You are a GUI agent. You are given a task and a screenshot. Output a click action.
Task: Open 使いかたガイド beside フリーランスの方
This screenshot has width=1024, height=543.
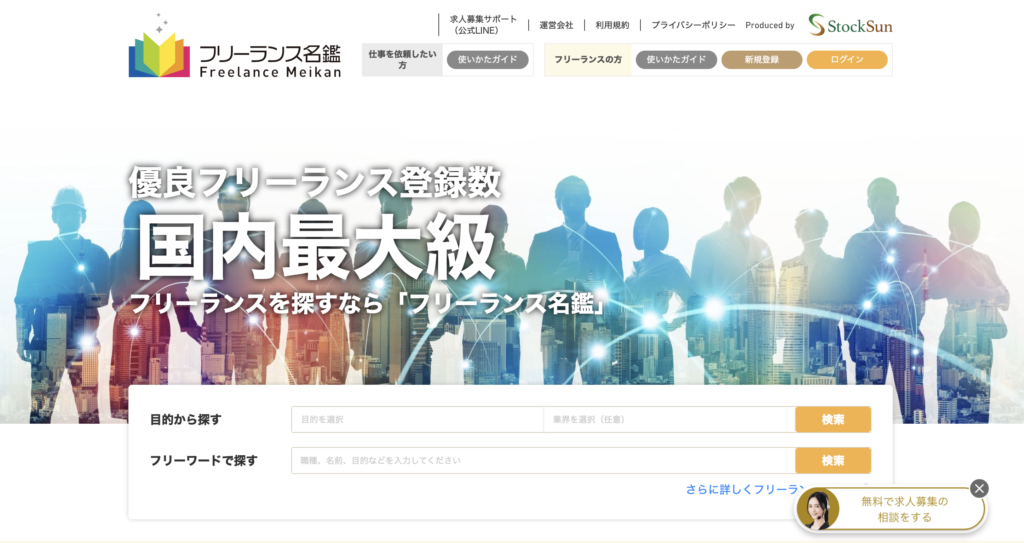(676, 60)
